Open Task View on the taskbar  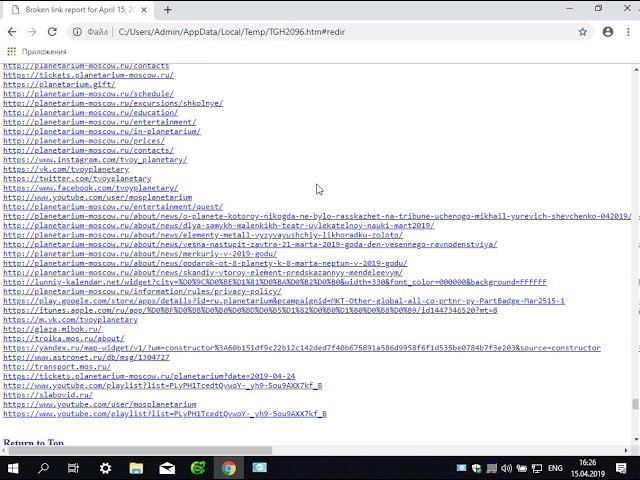pyautogui.click(x=73, y=468)
